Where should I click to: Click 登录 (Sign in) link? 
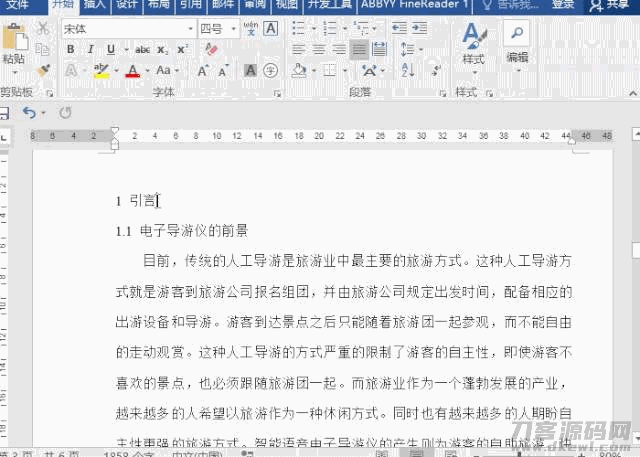coord(563,5)
